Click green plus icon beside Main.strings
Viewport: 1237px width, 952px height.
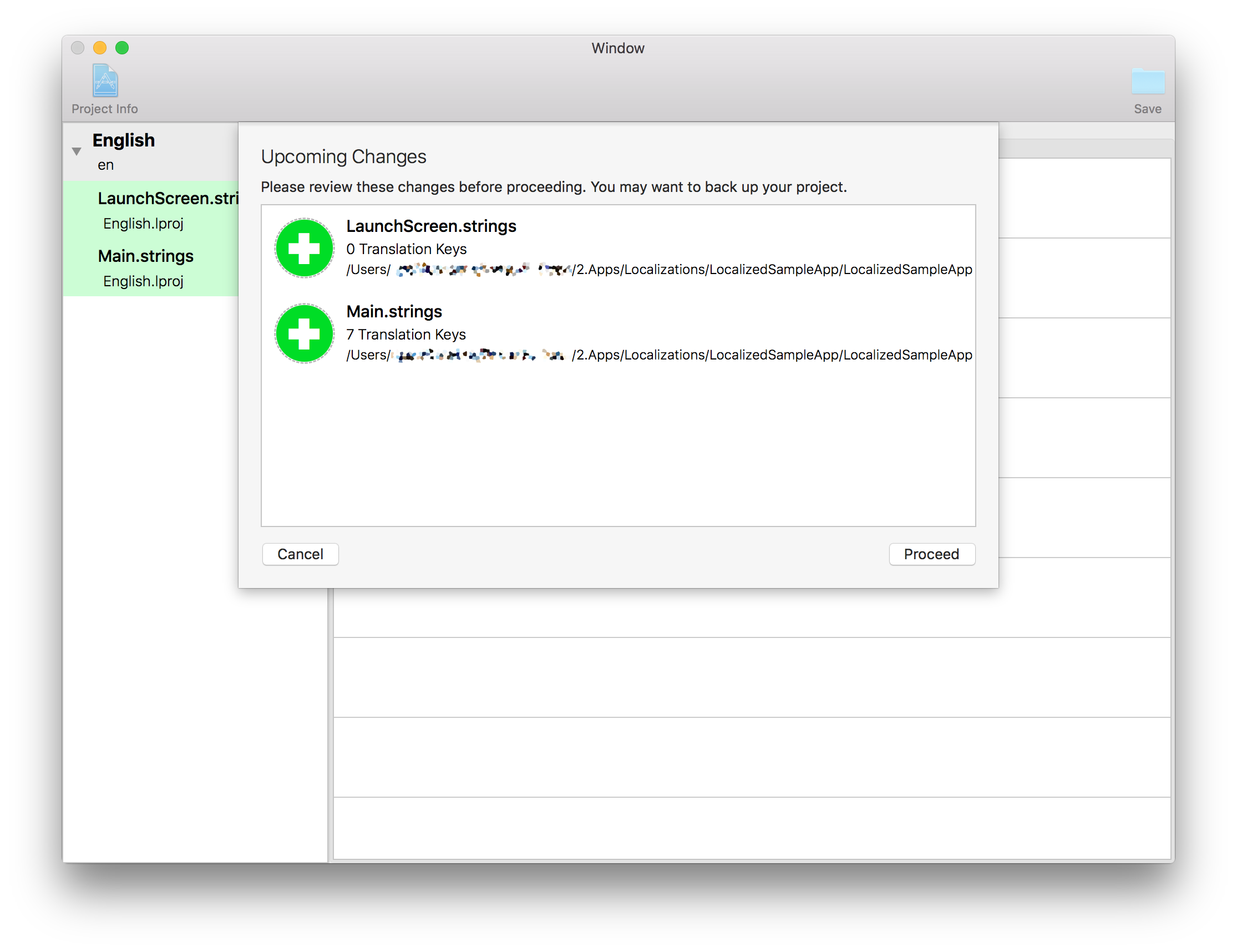click(x=304, y=333)
